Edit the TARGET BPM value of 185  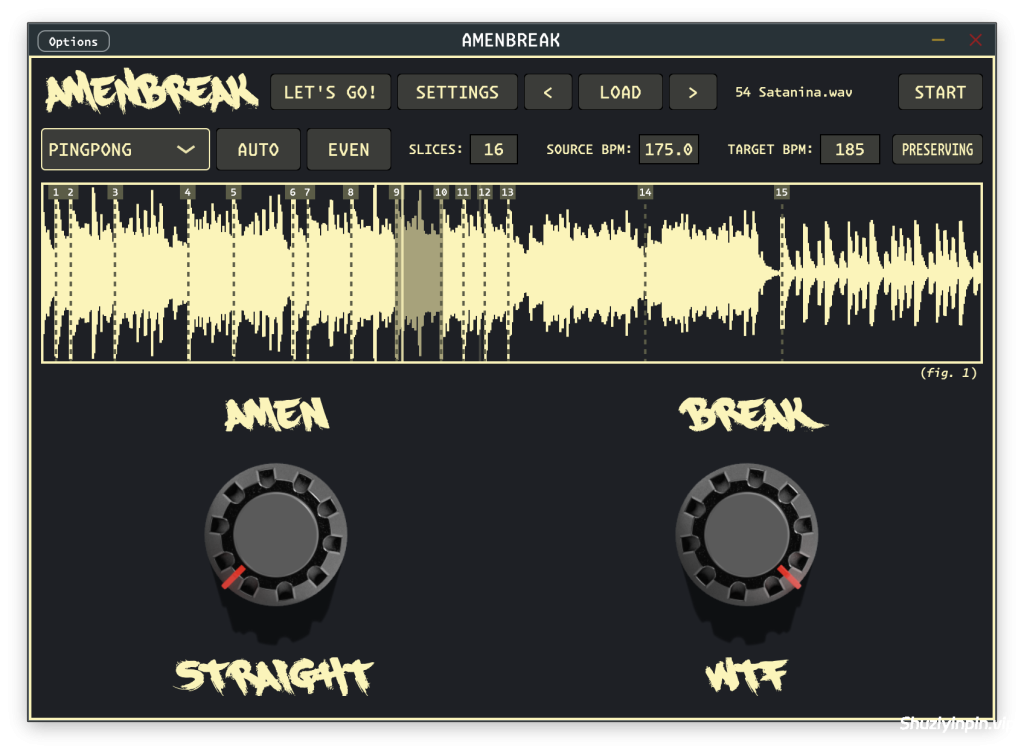pos(849,149)
